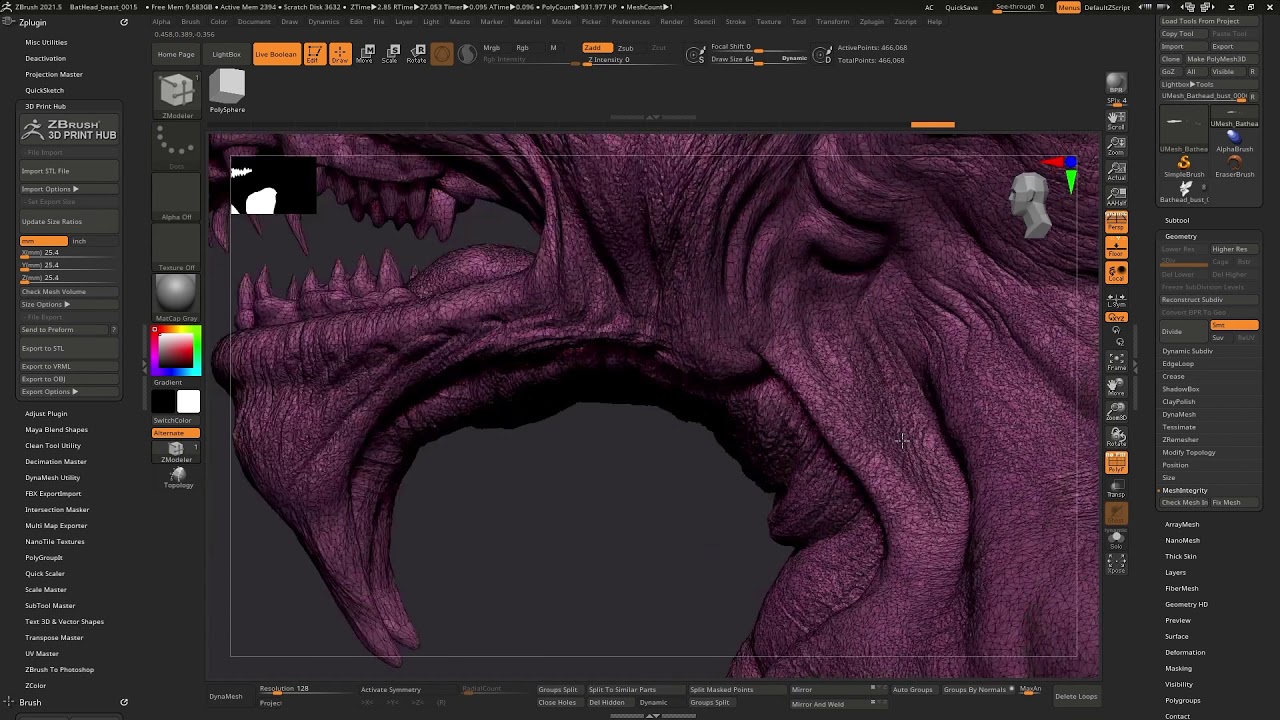Click the Gizmo 3D icon in top shelf
1280x720 pixels.
coord(442,54)
